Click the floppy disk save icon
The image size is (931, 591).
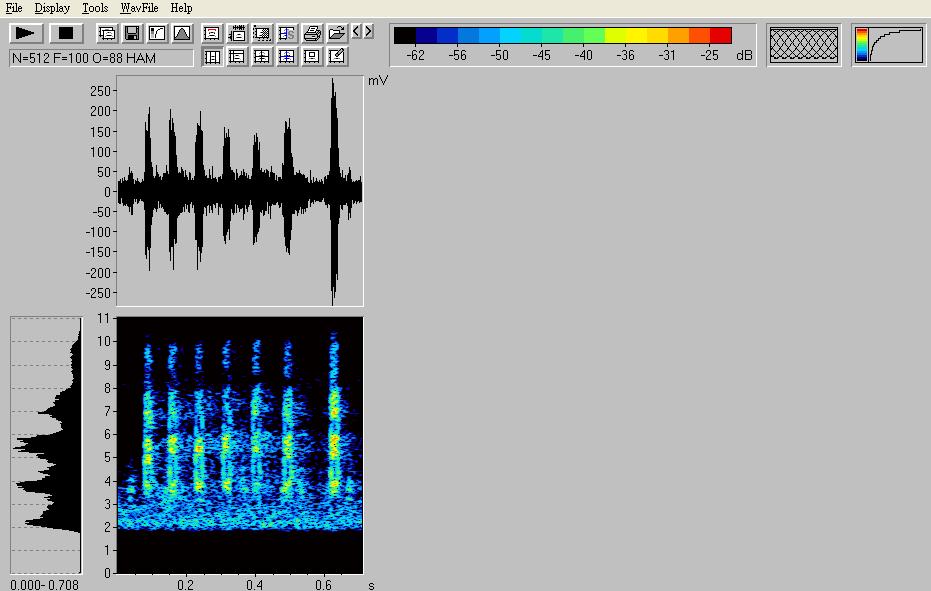pos(132,33)
